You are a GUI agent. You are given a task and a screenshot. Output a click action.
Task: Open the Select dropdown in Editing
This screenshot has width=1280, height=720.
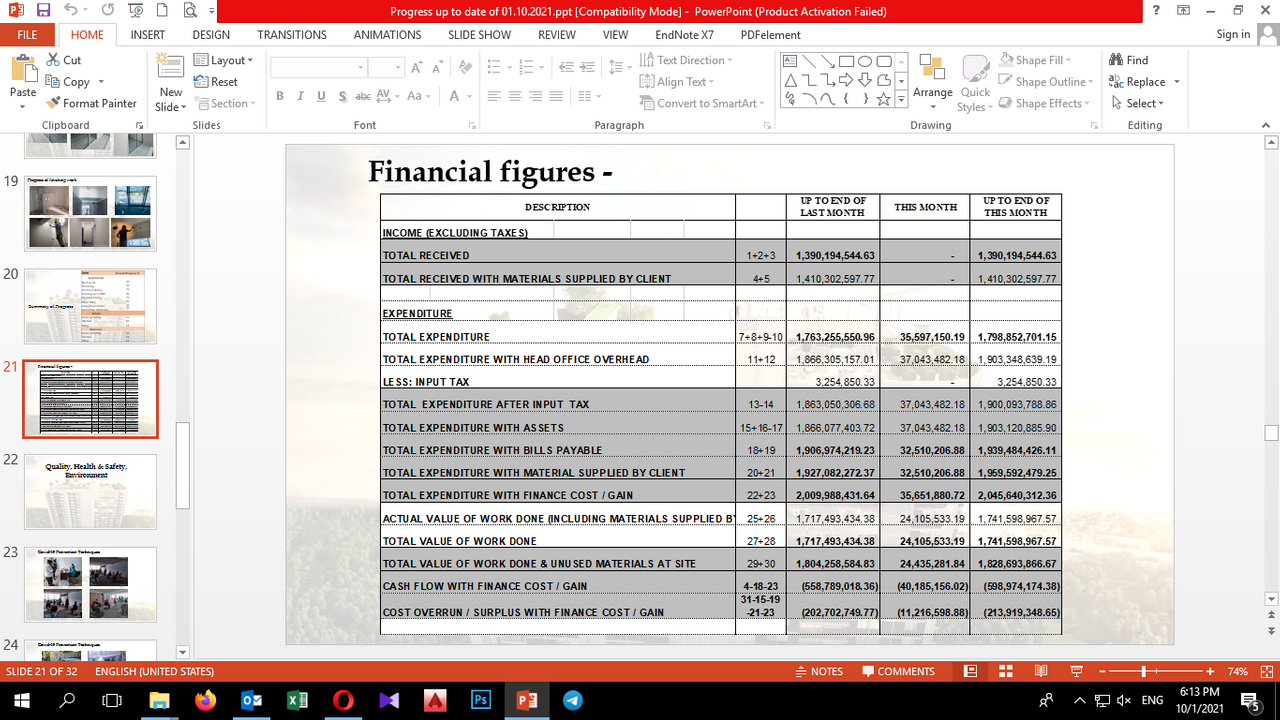[1137, 103]
